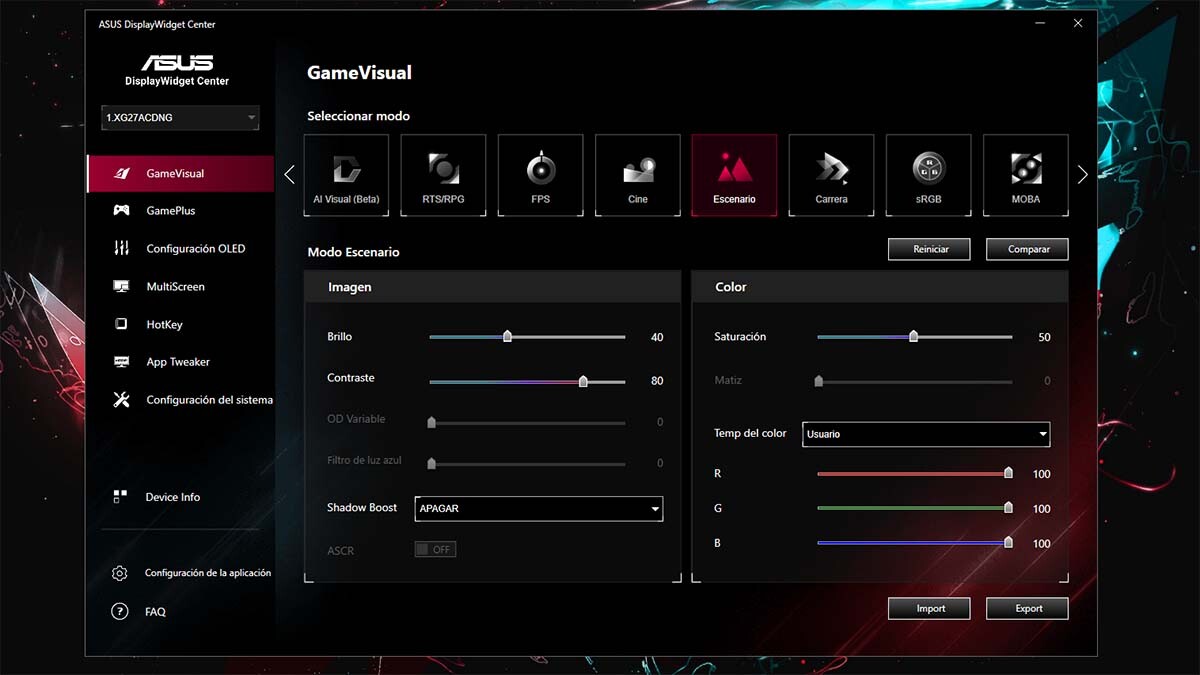Click the B blue channel slider handle
The image size is (1200, 675).
point(1008,543)
